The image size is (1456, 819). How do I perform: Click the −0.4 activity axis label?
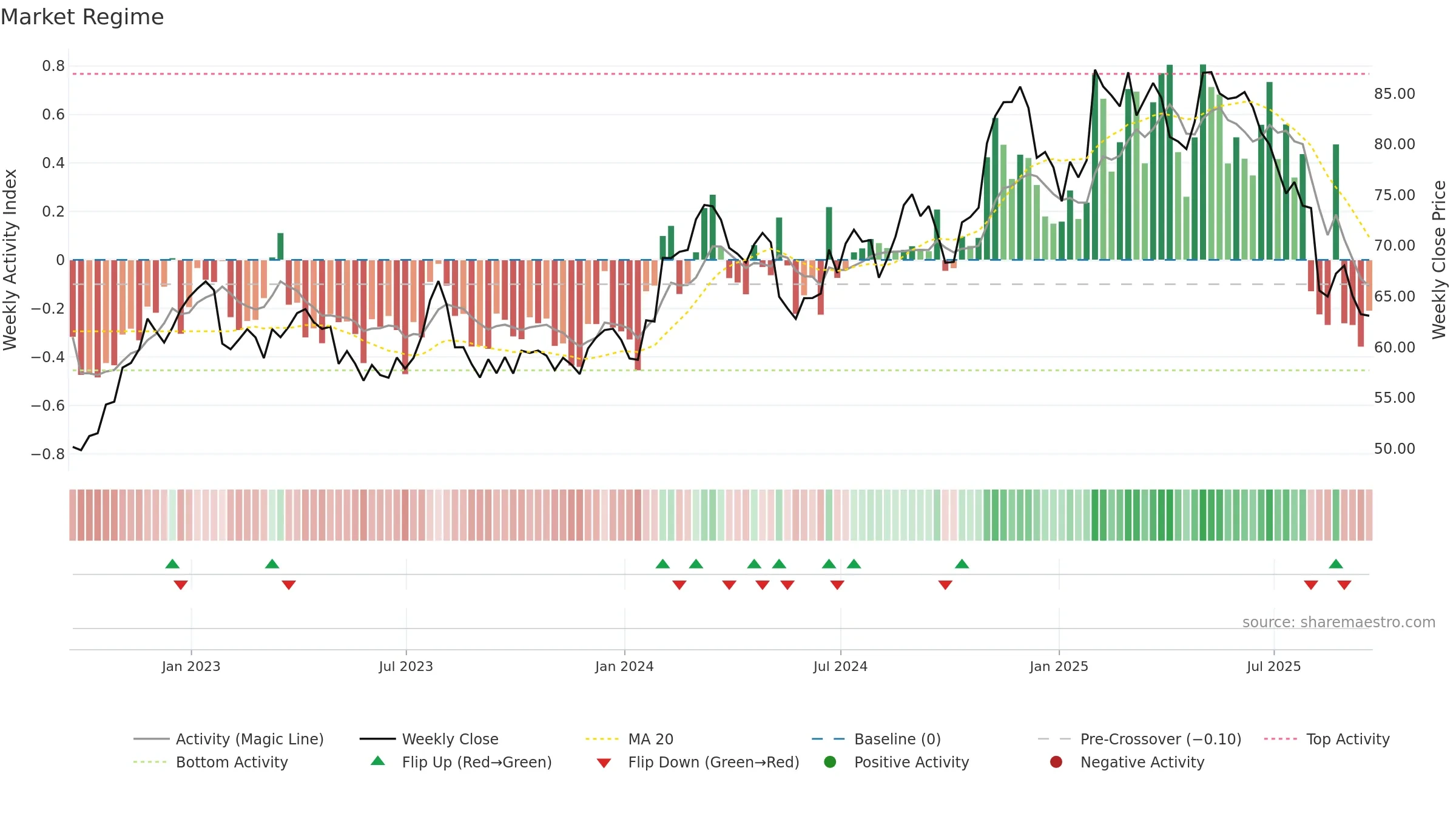[48, 357]
